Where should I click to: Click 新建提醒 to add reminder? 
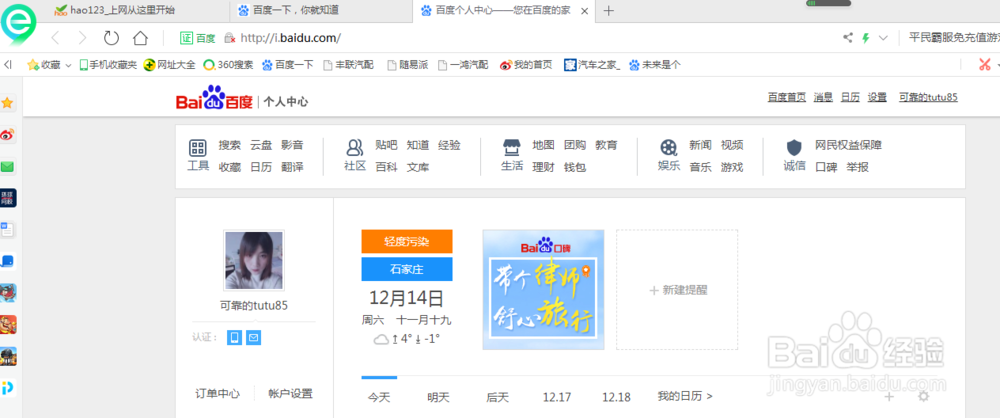677,290
